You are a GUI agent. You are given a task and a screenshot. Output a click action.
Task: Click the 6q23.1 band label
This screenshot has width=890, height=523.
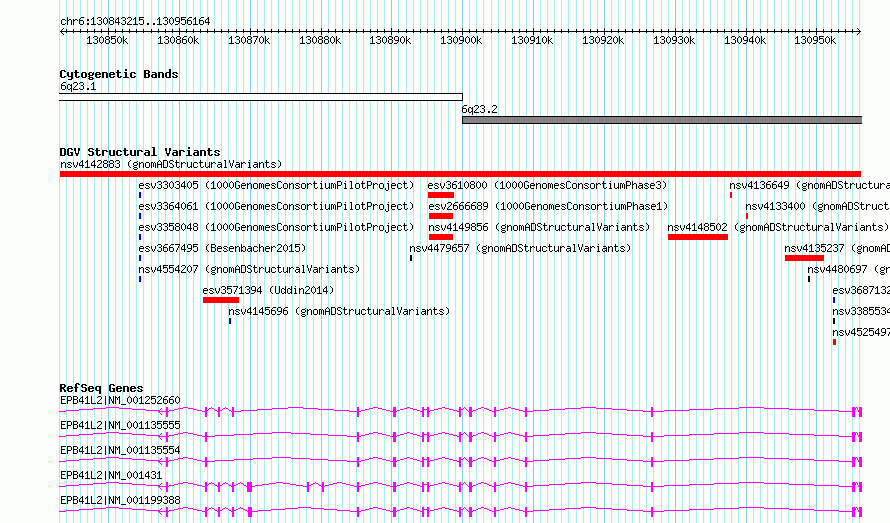click(78, 86)
